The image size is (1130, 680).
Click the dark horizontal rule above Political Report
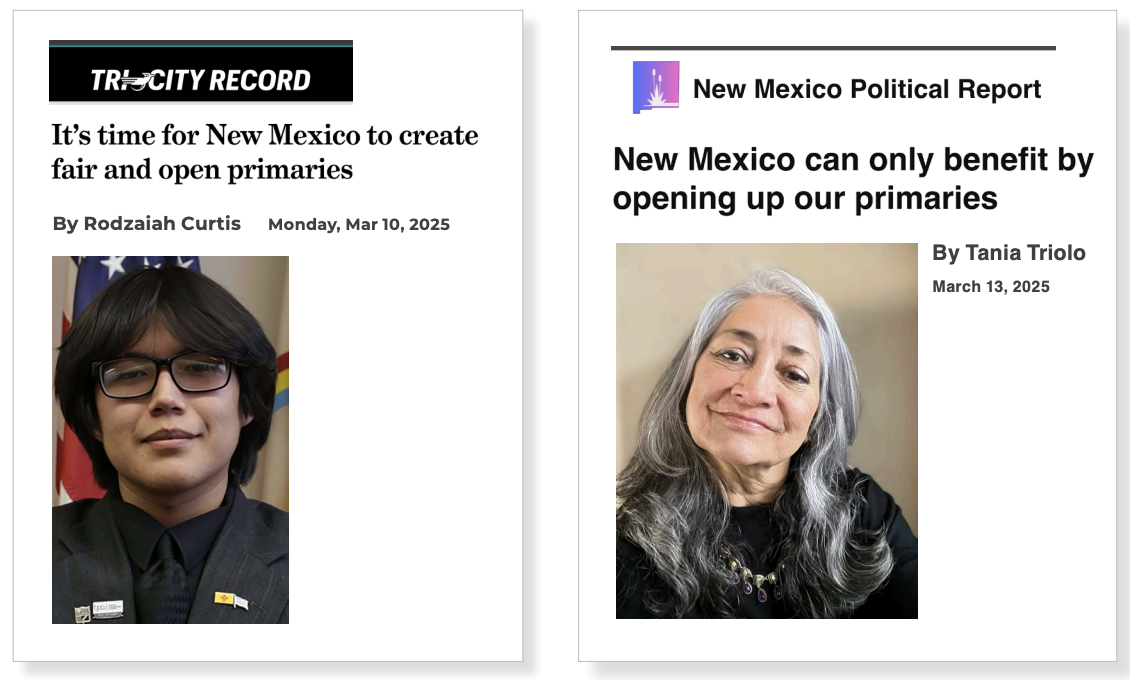(833, 48)
